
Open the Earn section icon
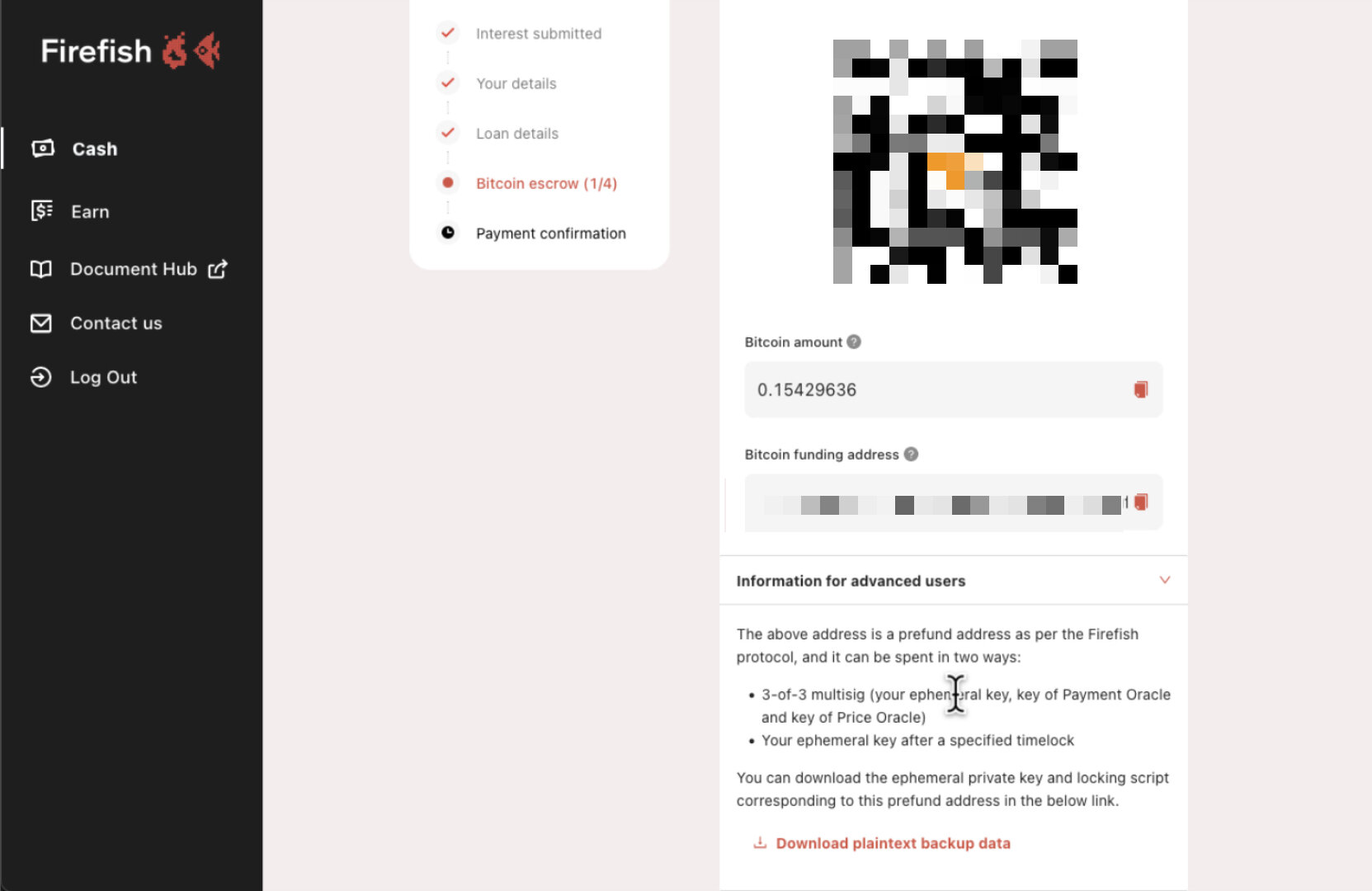coord(41,211)
